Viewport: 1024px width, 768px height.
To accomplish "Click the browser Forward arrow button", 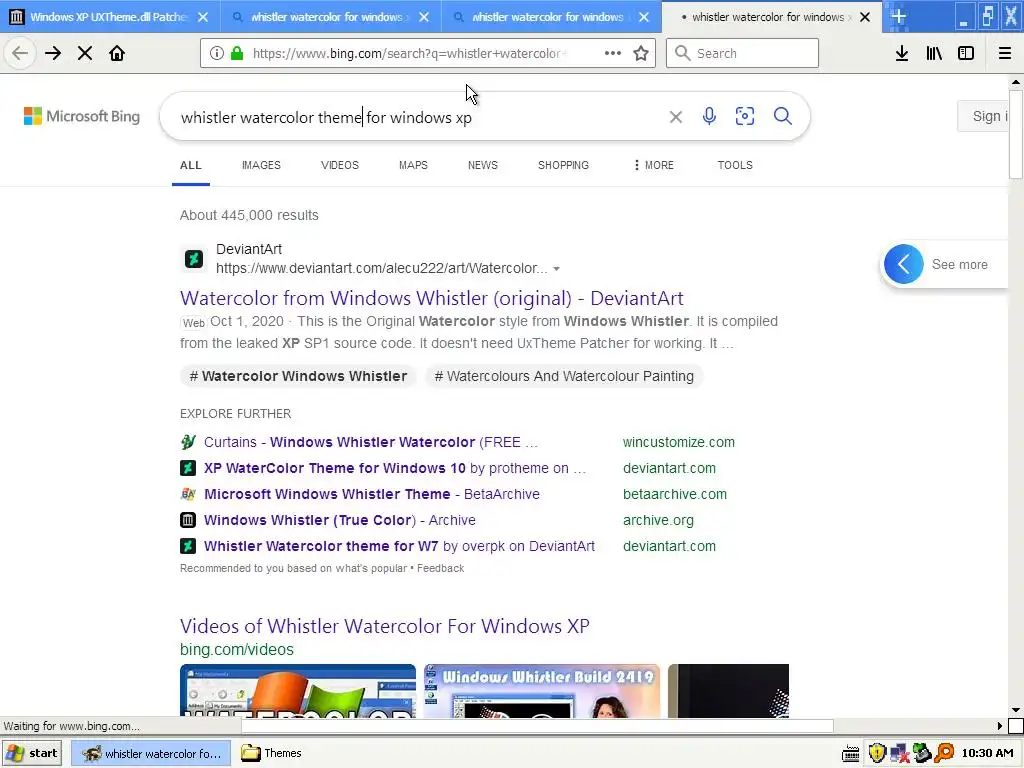I will [53, 53].
